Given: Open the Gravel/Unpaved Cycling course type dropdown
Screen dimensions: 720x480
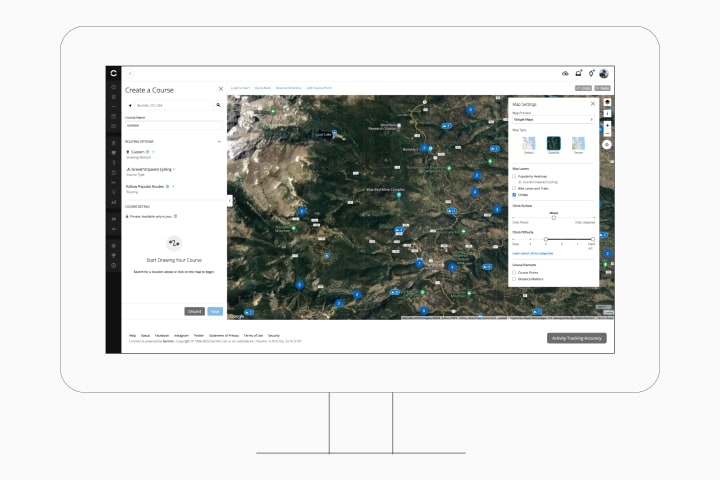Looking at the screenshot, I should click(151, 169).
